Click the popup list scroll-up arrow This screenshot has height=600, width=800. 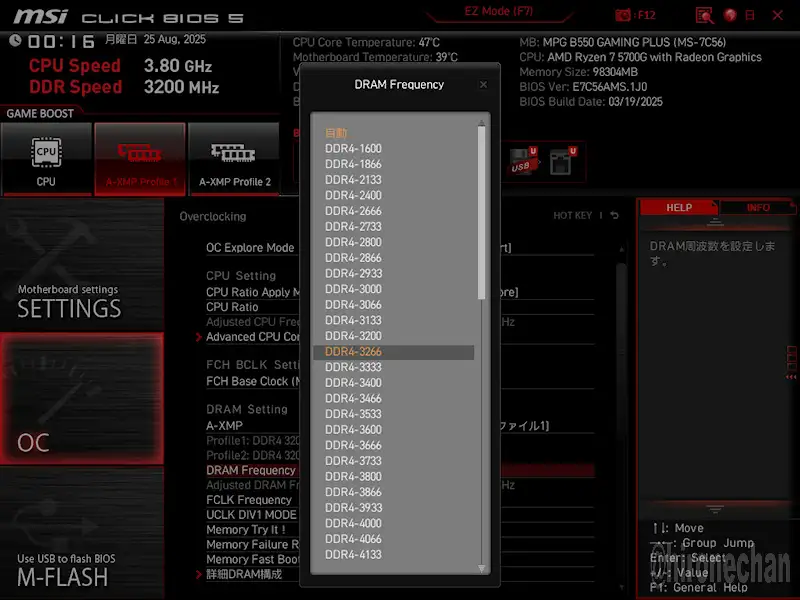481,123
